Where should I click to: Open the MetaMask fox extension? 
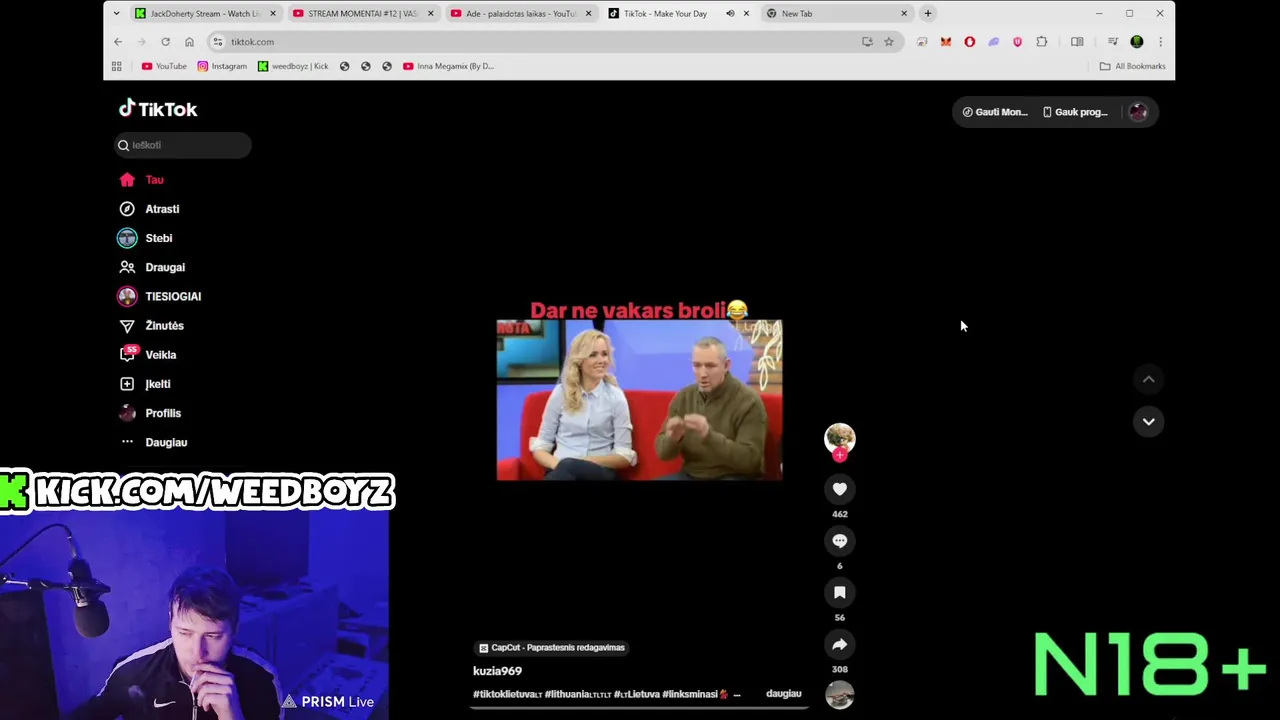(x=945, y=42)
